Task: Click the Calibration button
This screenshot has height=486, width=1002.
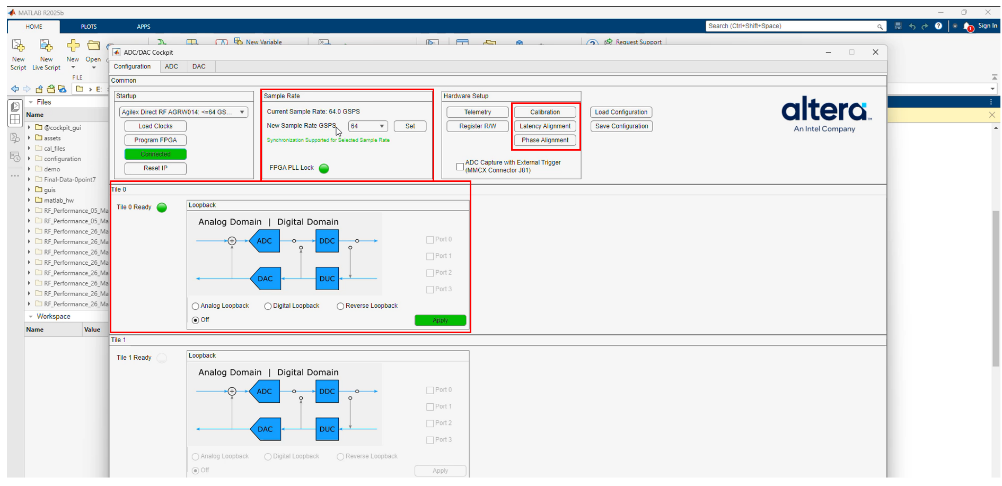Action: [545, 112]
